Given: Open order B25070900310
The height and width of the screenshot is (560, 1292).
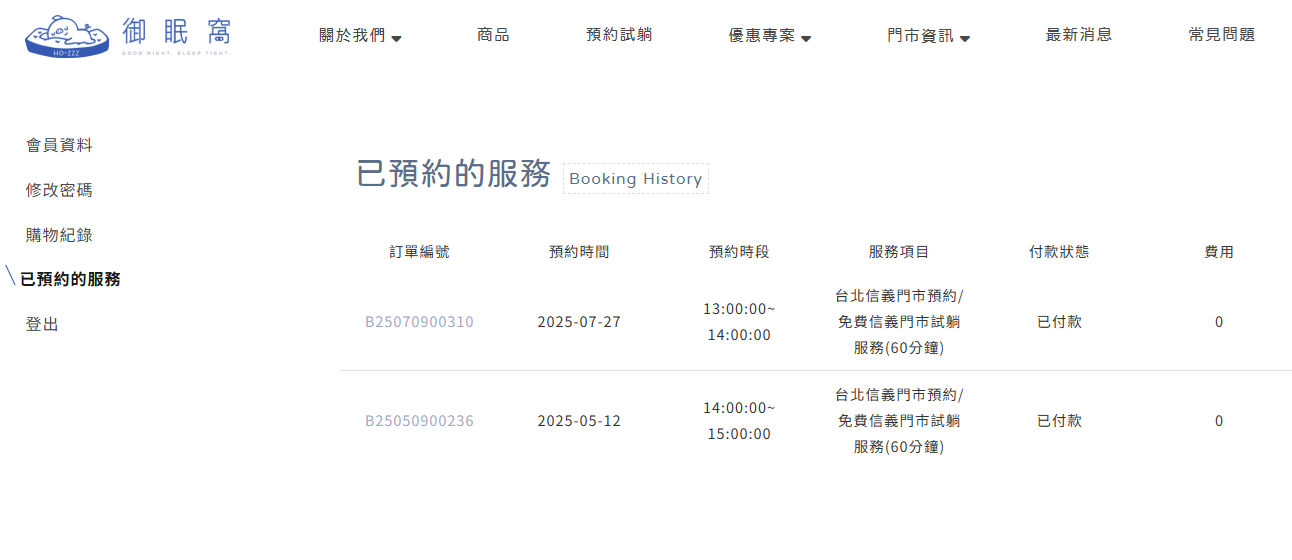Looking at the screenshot, I should 419,322.
